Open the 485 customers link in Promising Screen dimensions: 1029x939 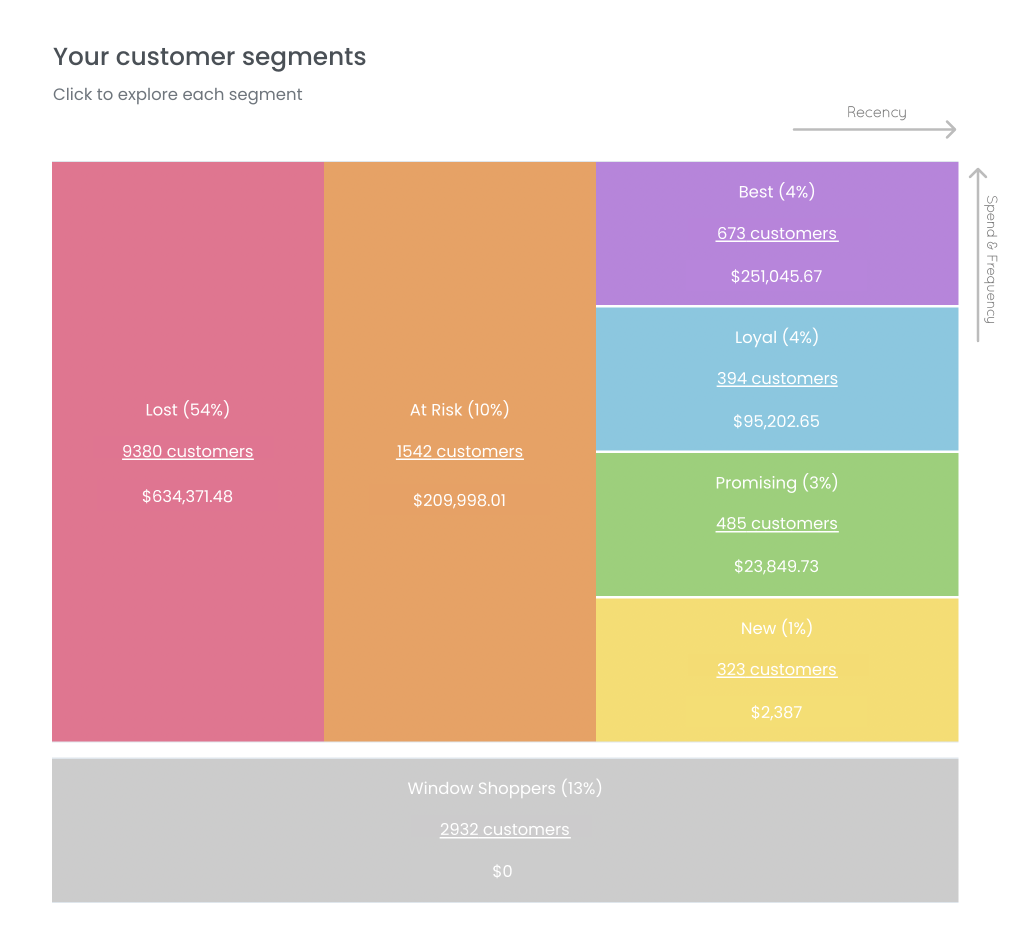777,524
